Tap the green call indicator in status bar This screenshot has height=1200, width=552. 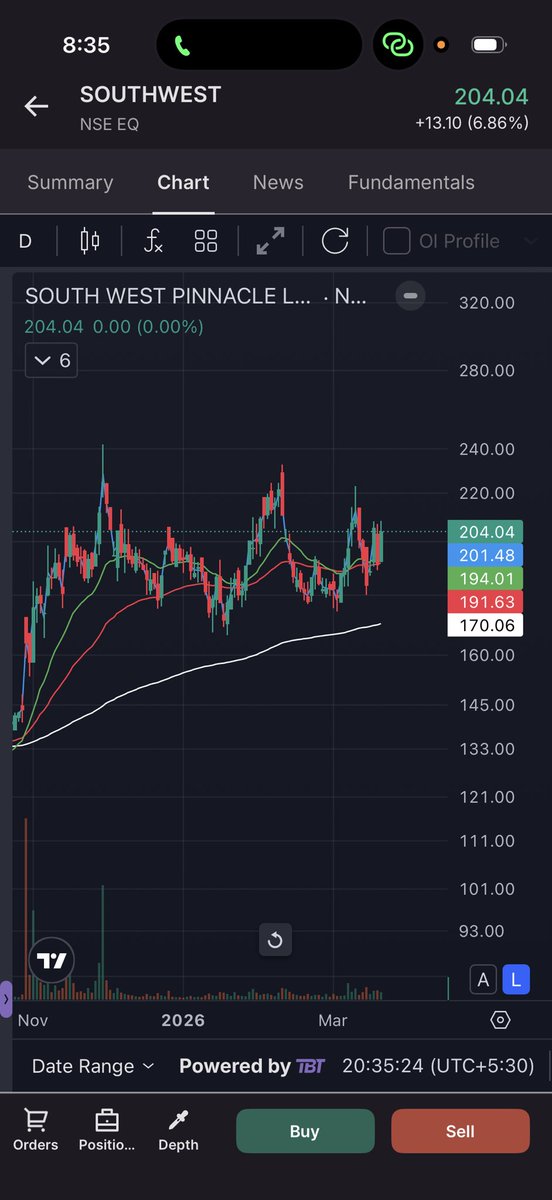(x=182, y=45)
